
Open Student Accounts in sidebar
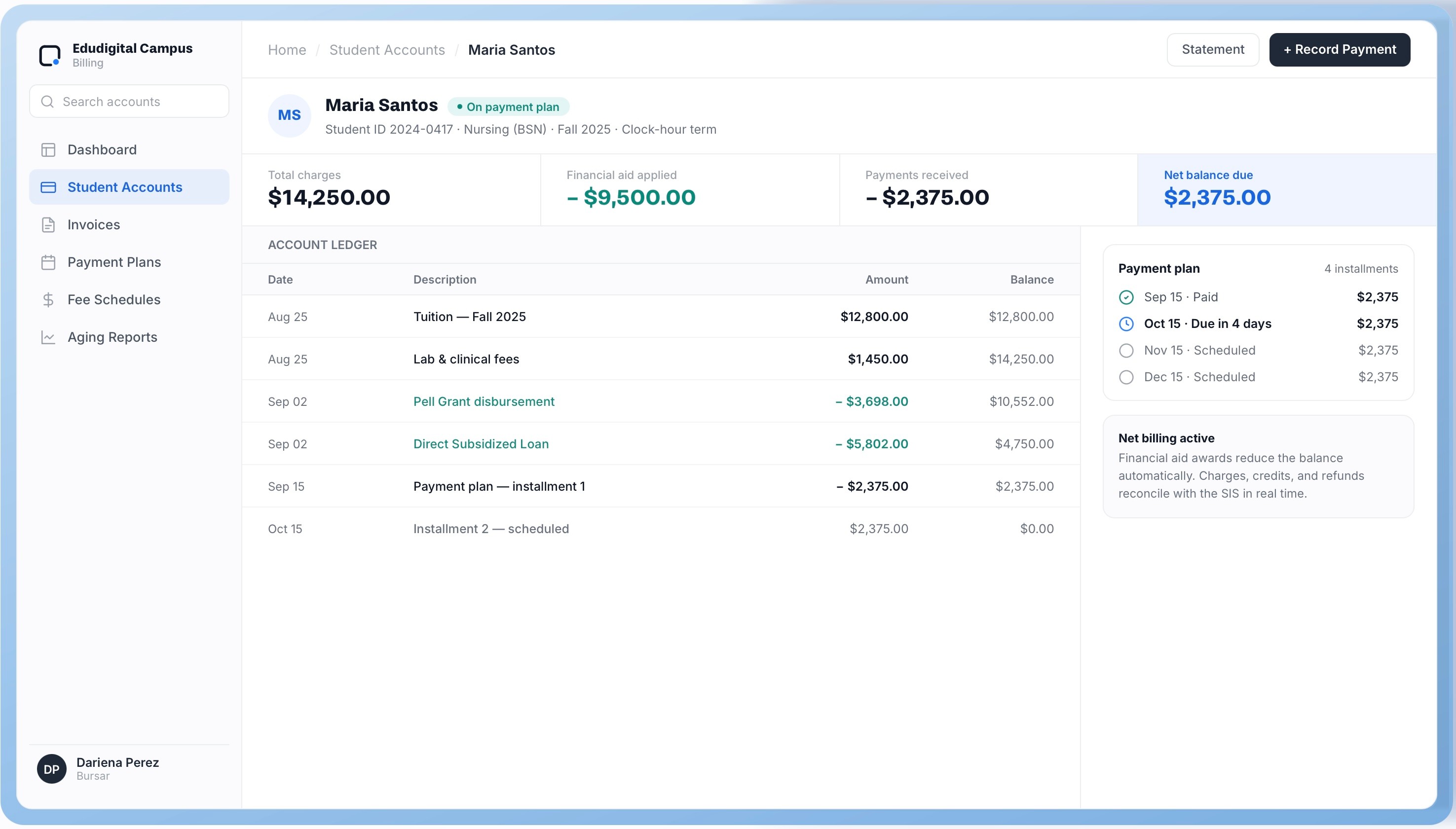point(129,187)
